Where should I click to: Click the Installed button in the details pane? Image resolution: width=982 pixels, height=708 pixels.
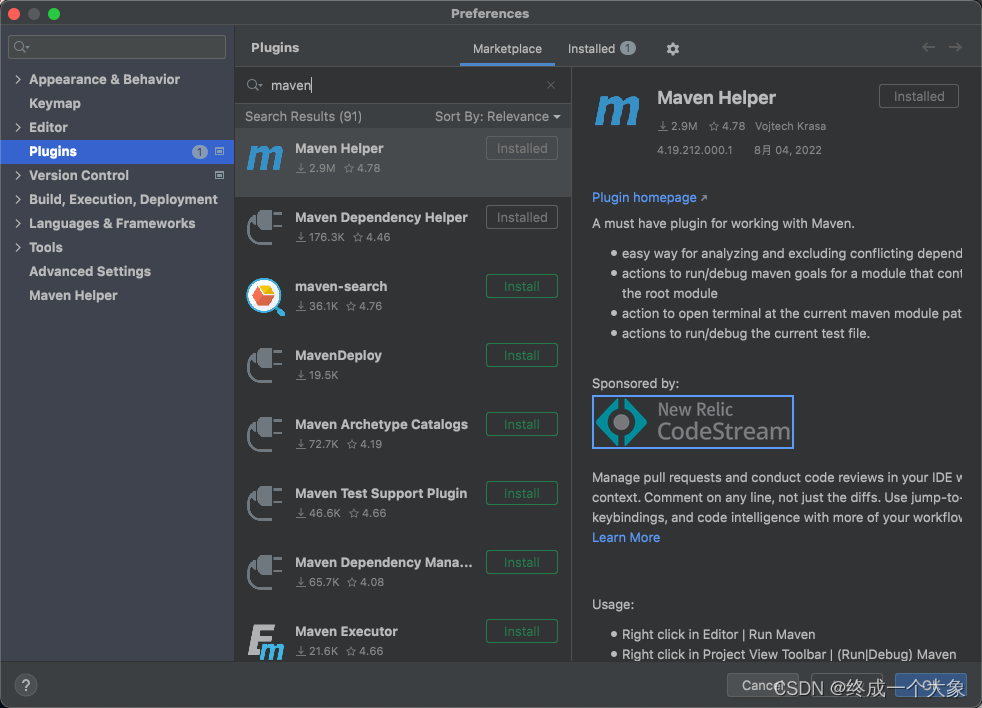click(919, 96)
